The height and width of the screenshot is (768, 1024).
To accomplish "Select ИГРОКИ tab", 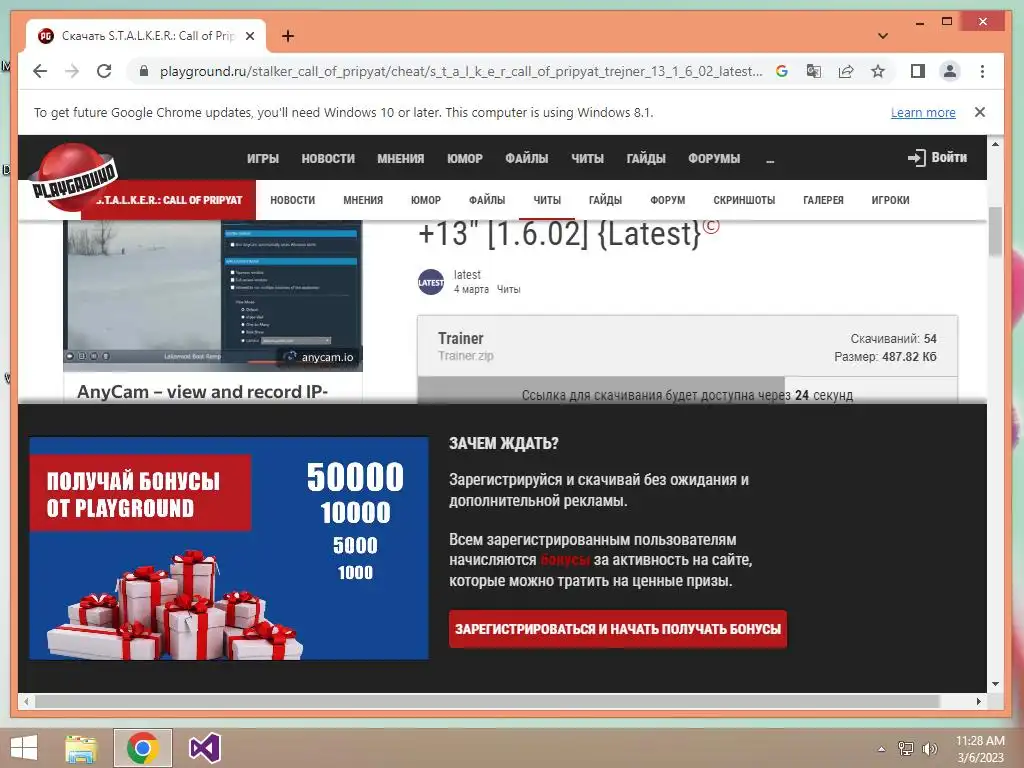I will (890, 200).
